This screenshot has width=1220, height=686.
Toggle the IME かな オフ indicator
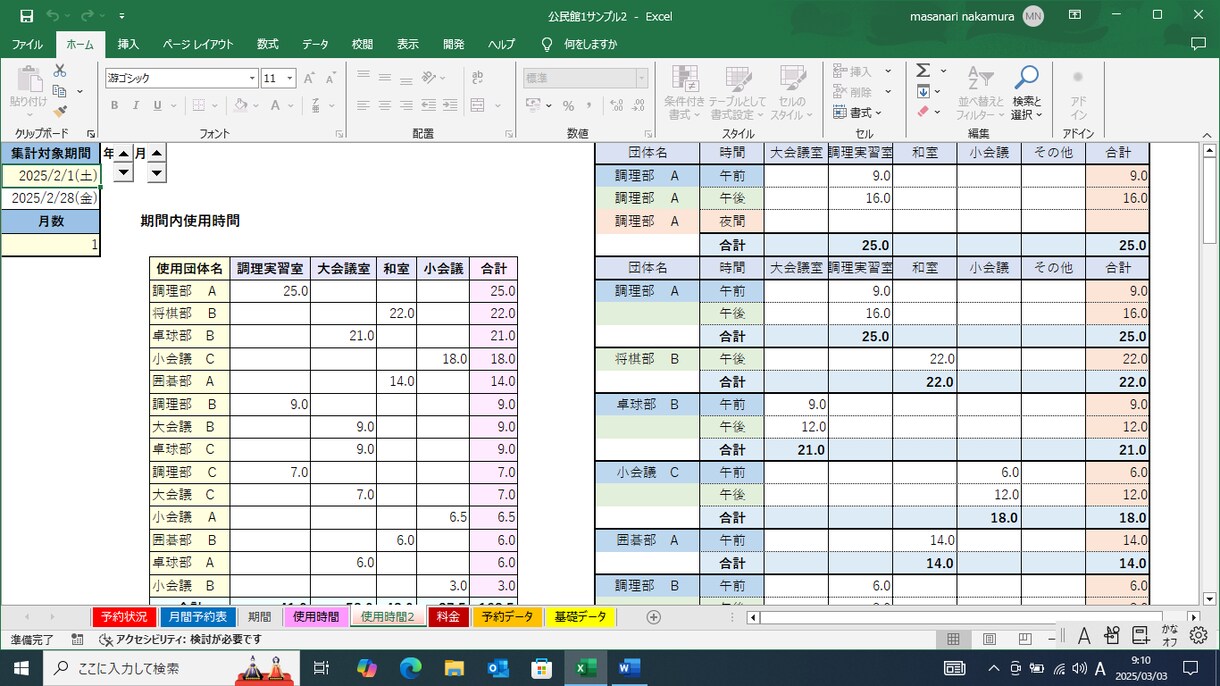point(1169,635)
